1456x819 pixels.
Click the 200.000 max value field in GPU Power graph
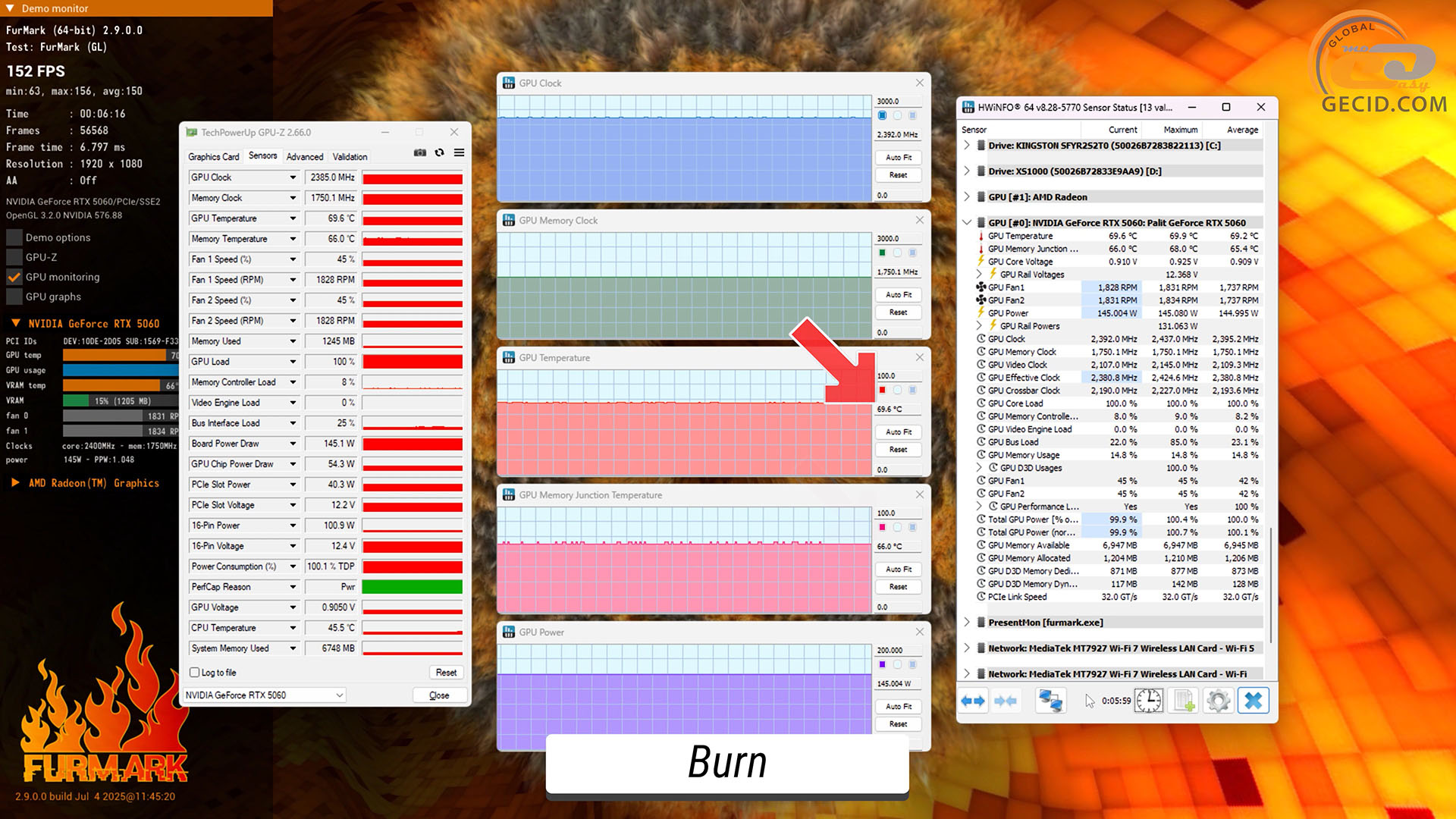click(899, 650)
